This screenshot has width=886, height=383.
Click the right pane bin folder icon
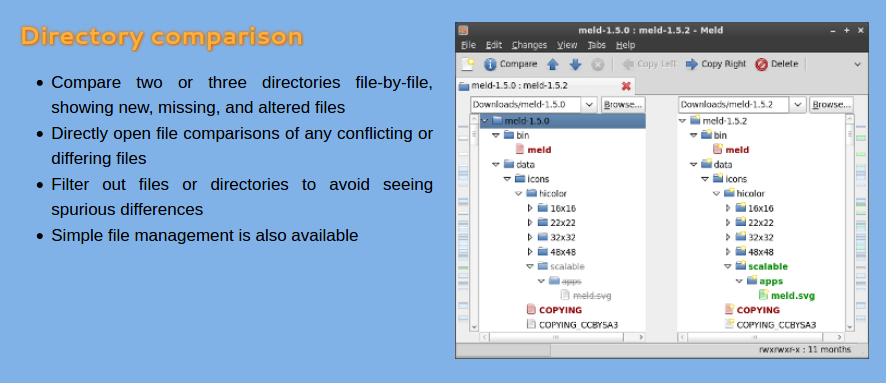706,135
